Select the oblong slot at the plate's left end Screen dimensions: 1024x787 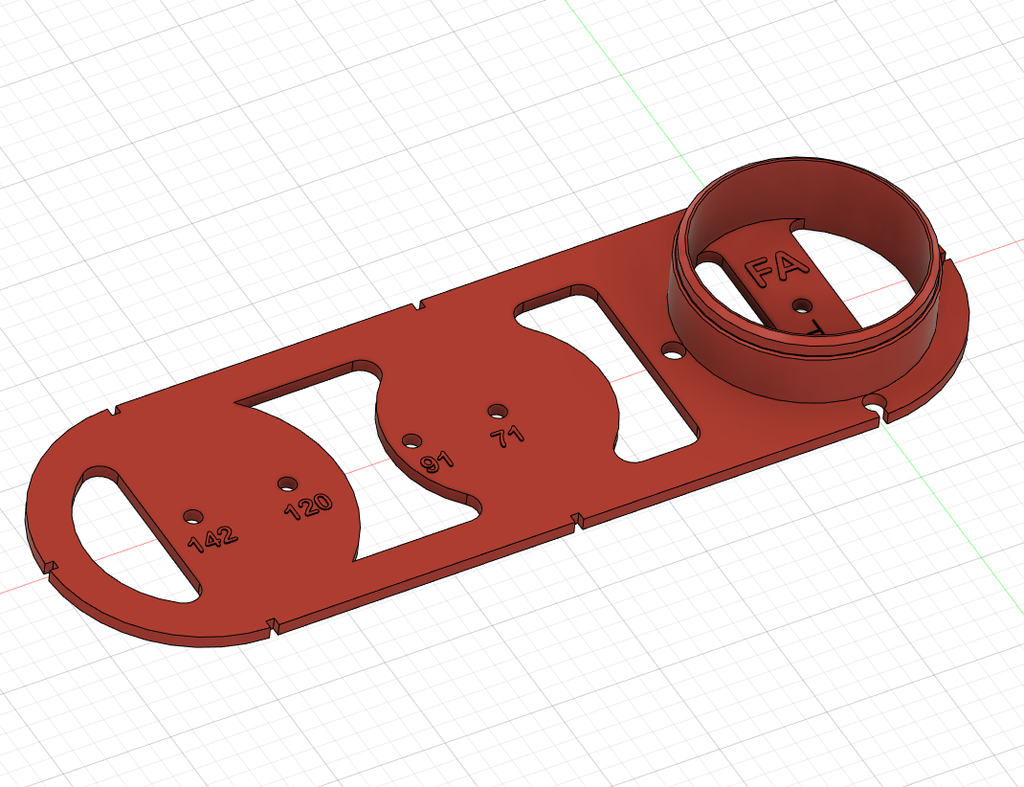(x=130, y=530)
